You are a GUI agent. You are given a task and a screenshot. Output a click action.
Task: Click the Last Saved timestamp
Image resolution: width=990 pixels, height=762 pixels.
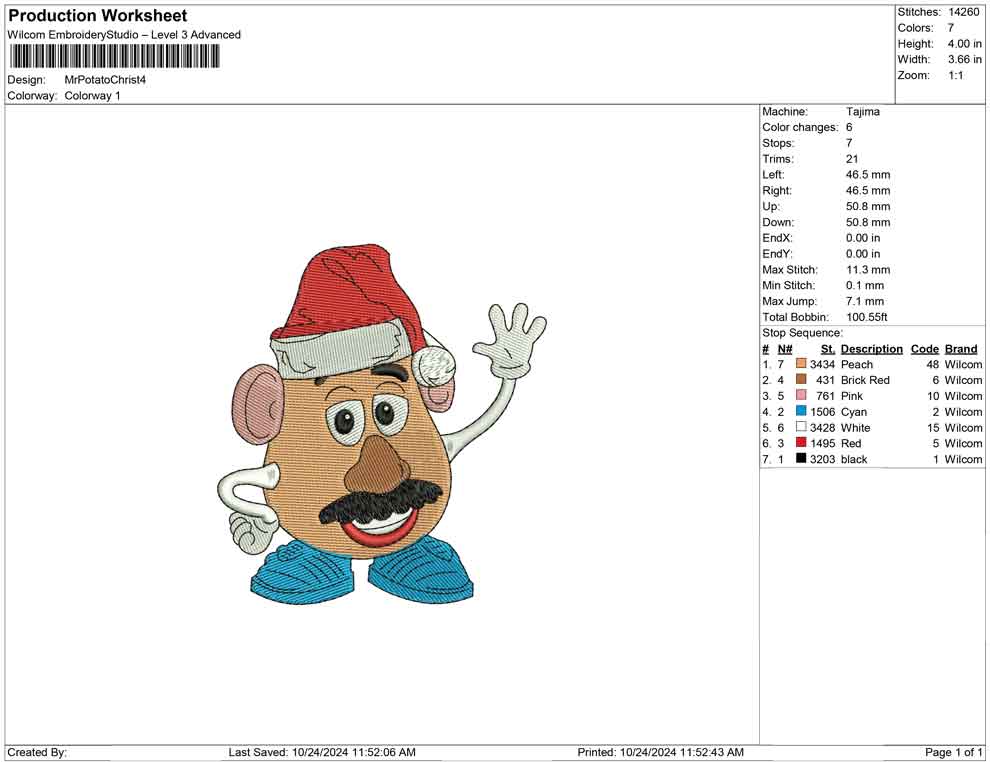pyautogui.click(x=322, y=752)
